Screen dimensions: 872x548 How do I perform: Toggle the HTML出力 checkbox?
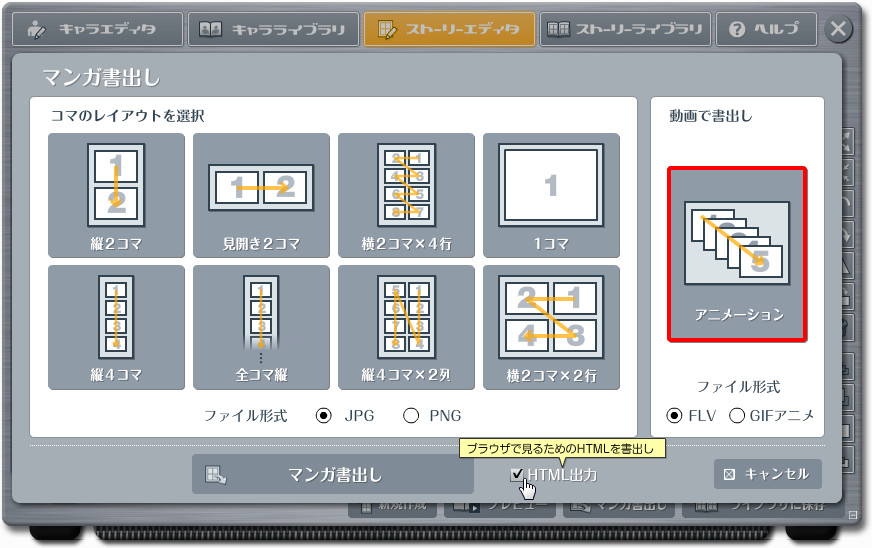[517, 475]
